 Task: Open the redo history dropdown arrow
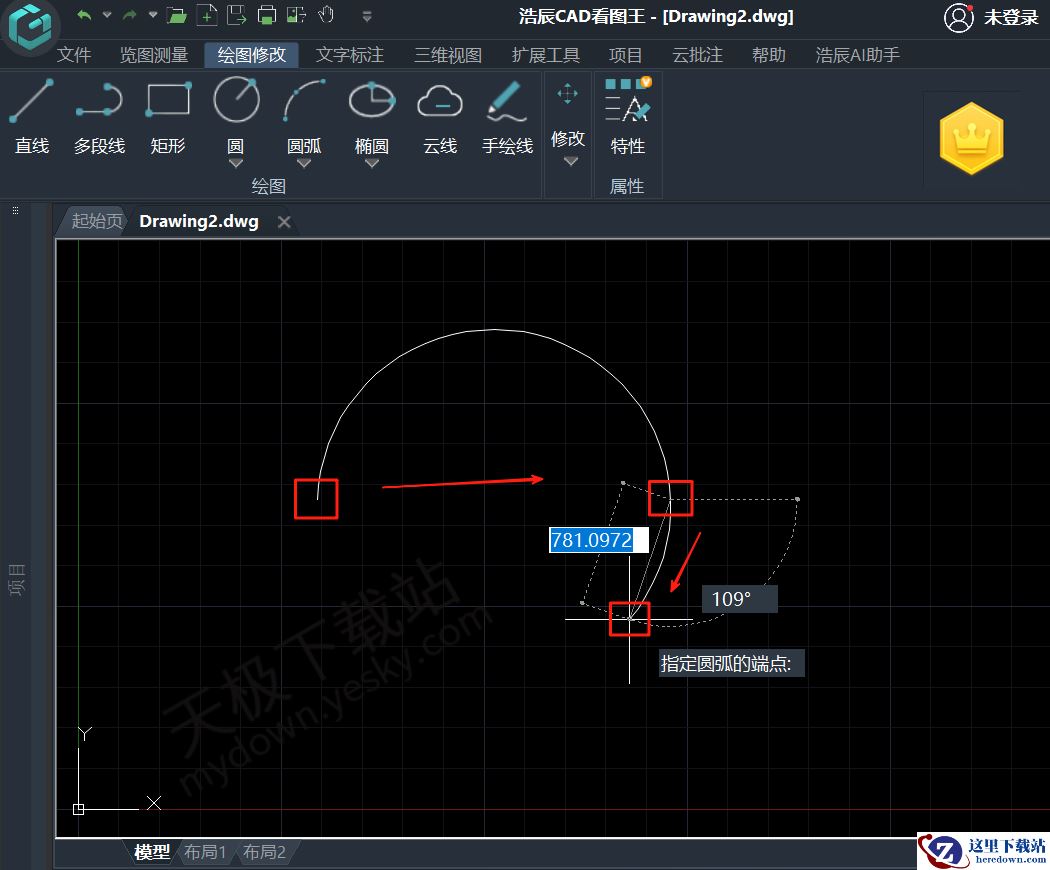point(153,15)
